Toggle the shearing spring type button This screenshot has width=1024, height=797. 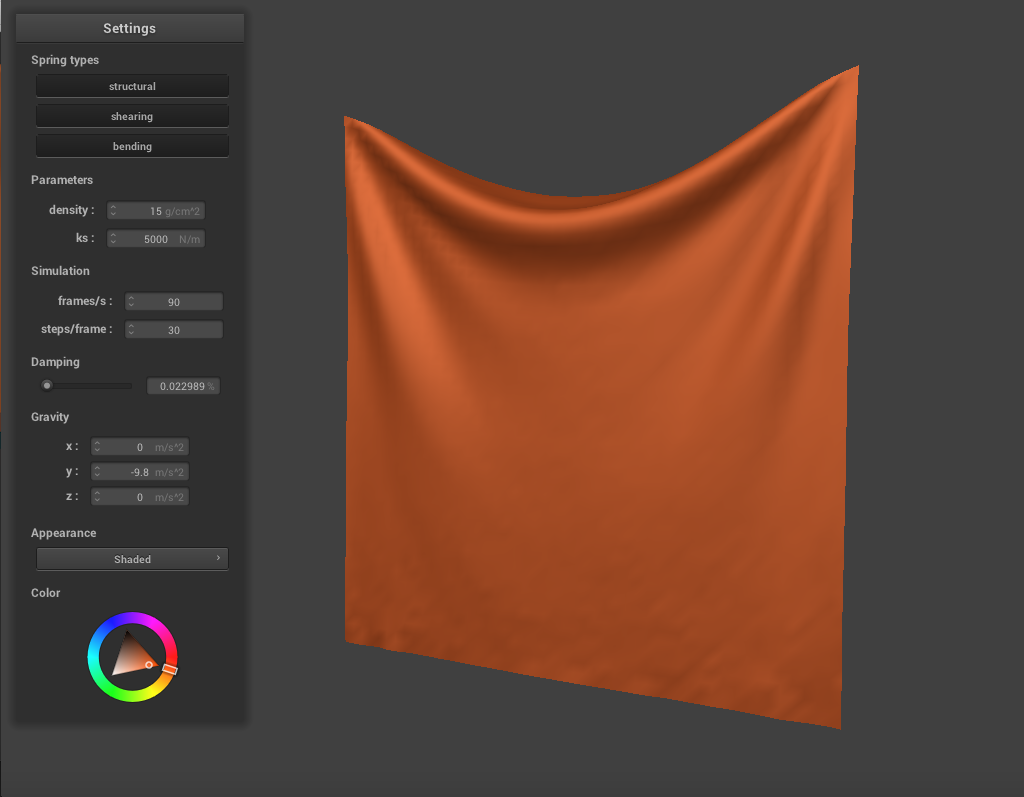click(x=132, y=117)
